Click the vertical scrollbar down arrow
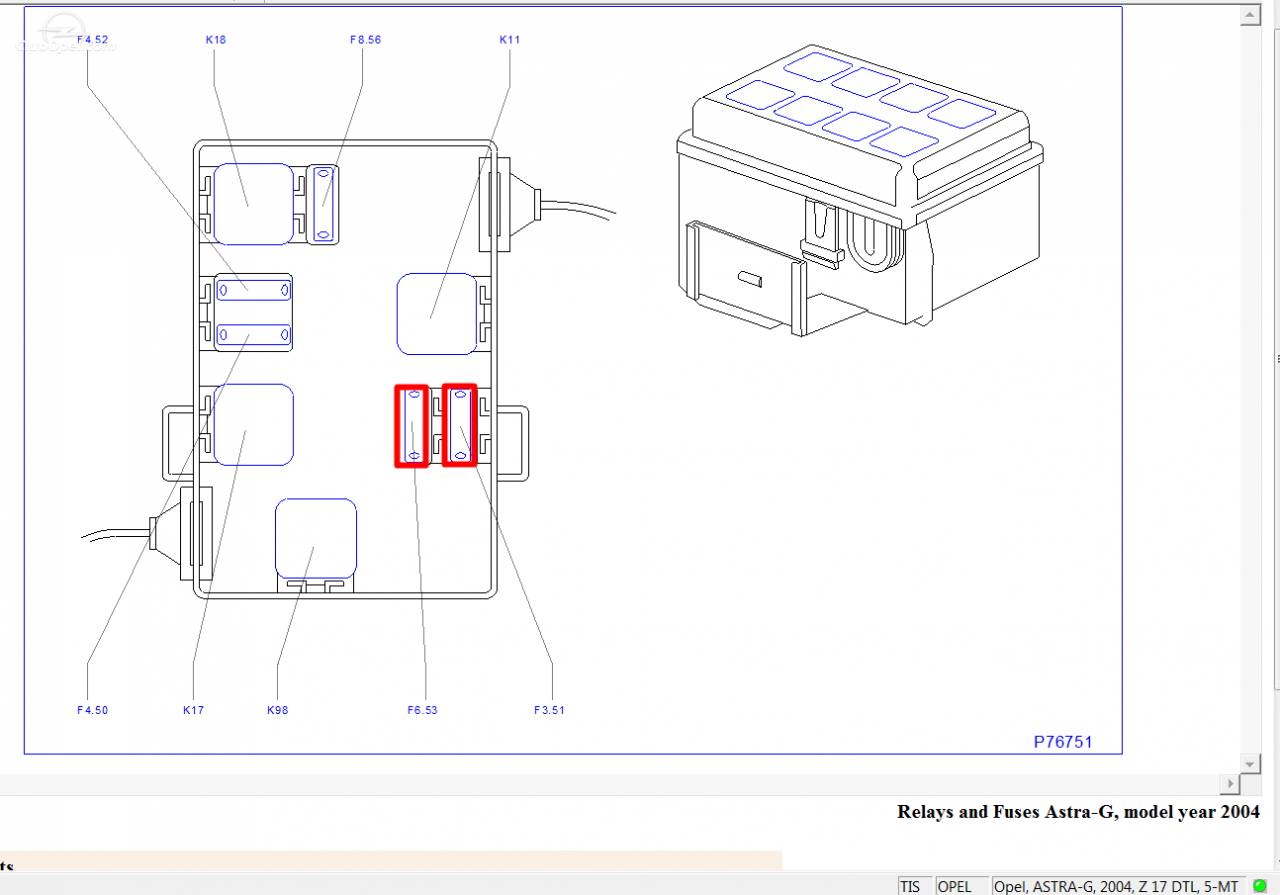Viewport: 1280px width, 895px height. tap(1249, 764)
